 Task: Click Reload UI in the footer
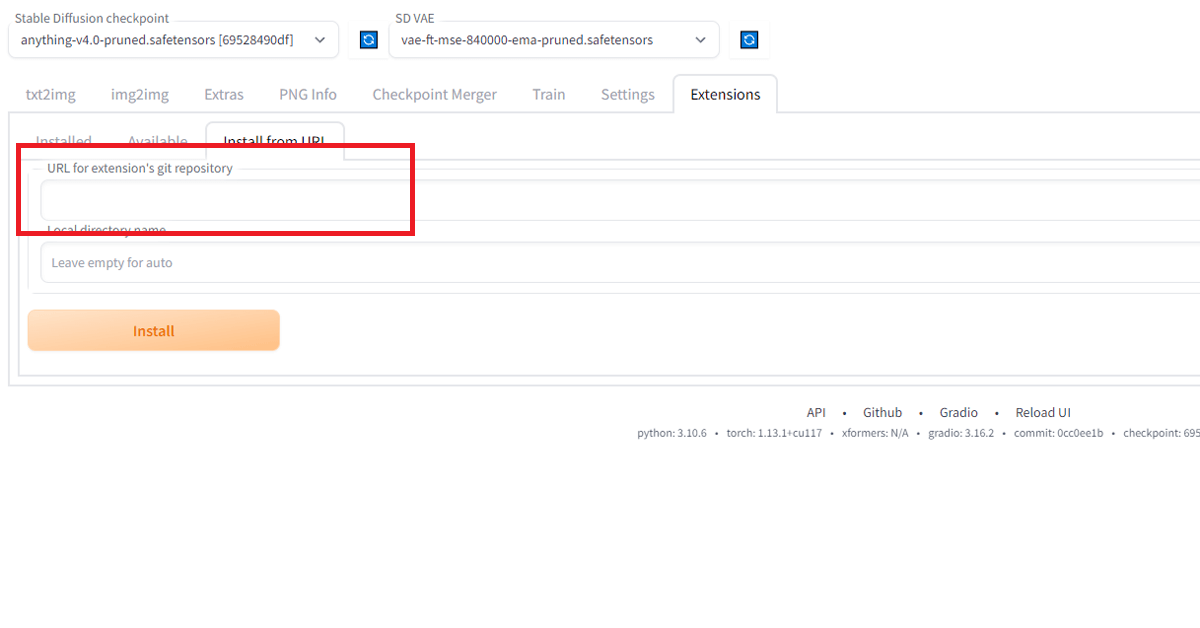click(1043, 412)
